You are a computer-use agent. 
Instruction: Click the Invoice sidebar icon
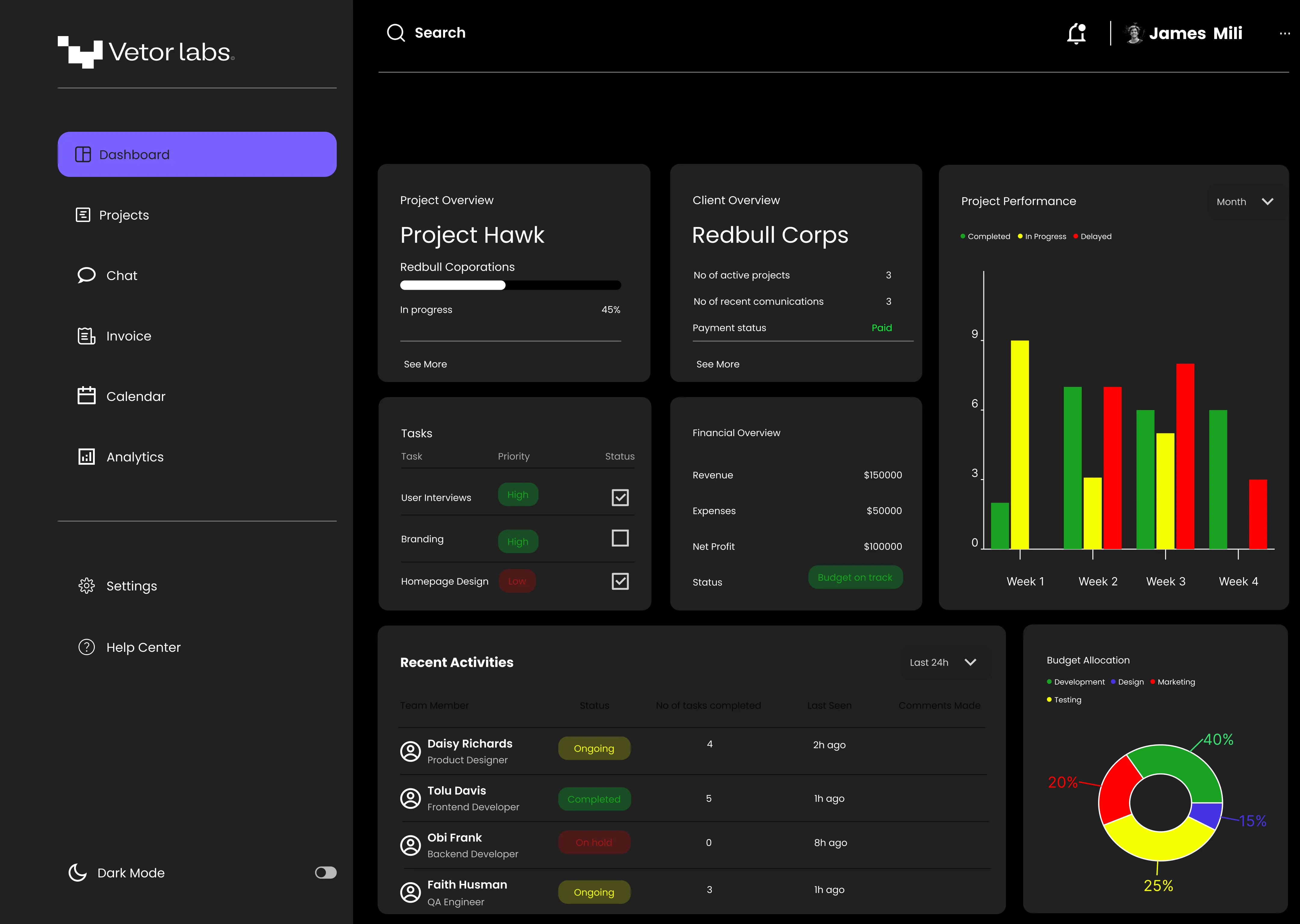coord(86,336)
